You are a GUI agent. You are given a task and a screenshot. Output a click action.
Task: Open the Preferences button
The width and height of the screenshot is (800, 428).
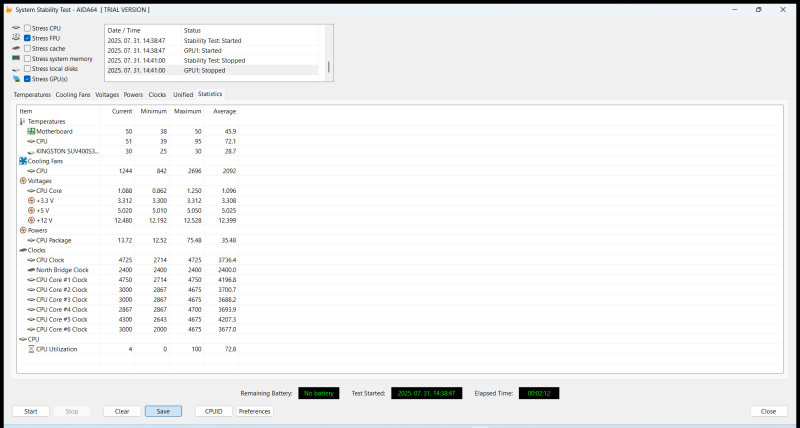point(255,411)
